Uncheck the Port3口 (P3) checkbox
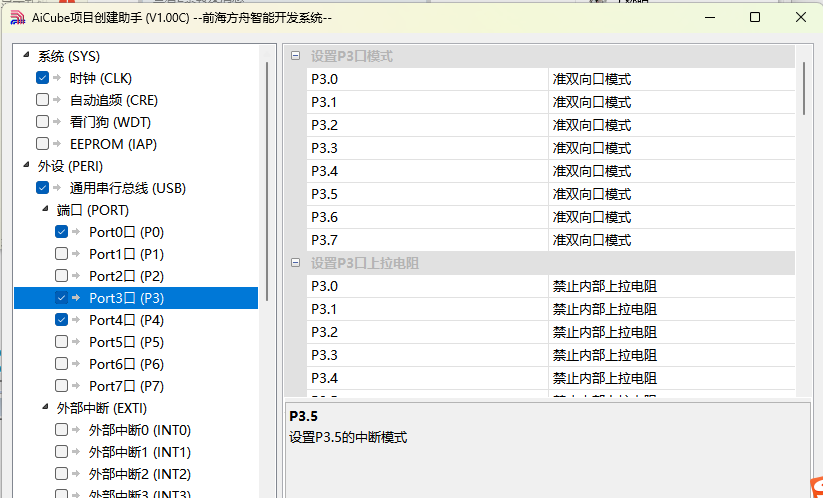Viewport: 823px width, 498px height. tap(61, 298)
